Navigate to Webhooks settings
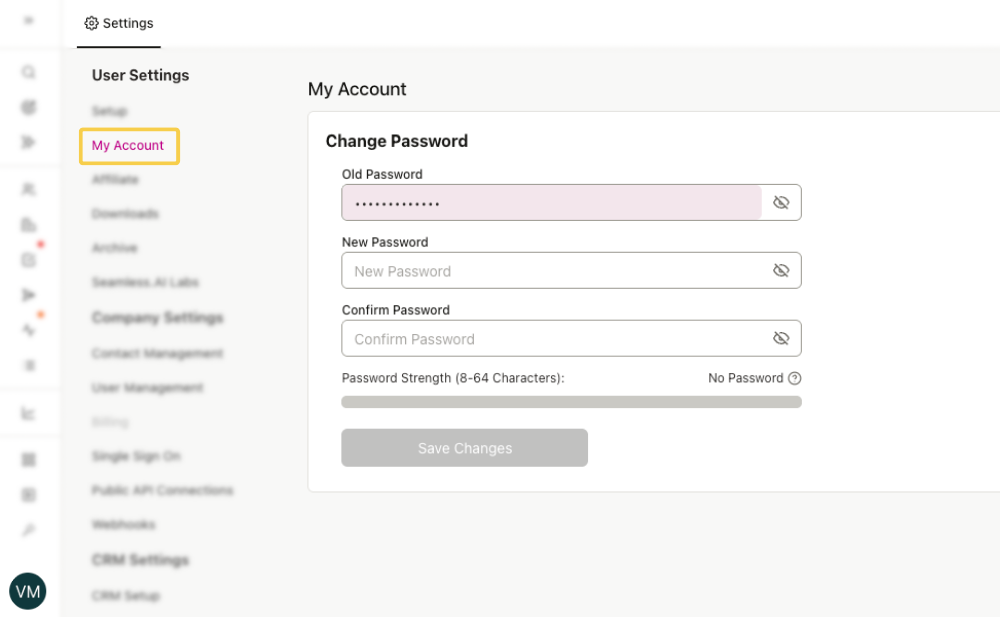The width and height of the screenshot is (1000, 617). click(x=123, y=524)
